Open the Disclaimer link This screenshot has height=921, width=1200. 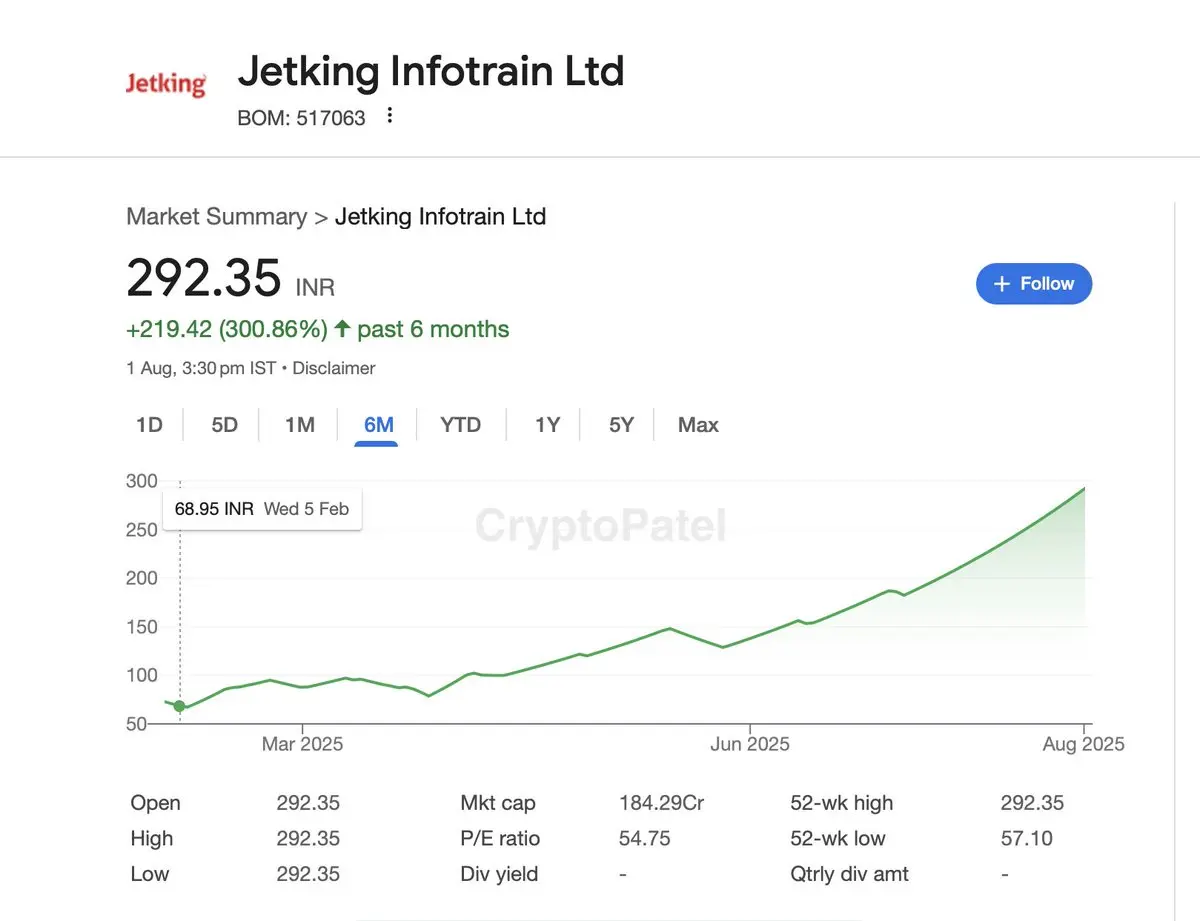(334, 368)
